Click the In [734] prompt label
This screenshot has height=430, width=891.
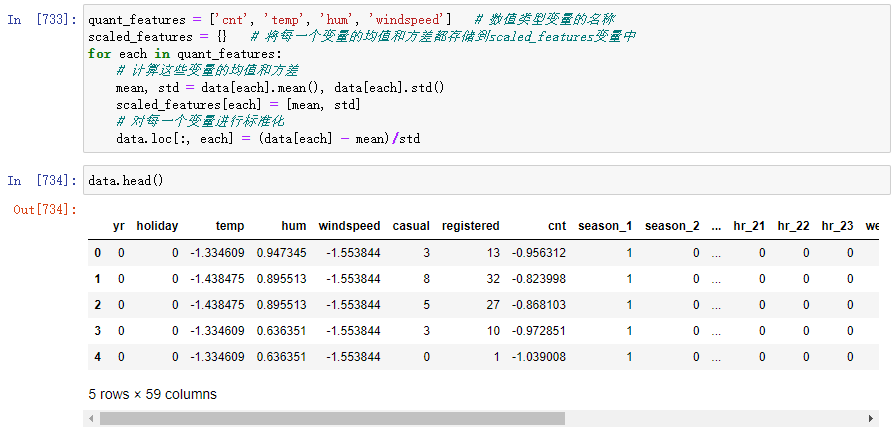click(x=43, y=181)
